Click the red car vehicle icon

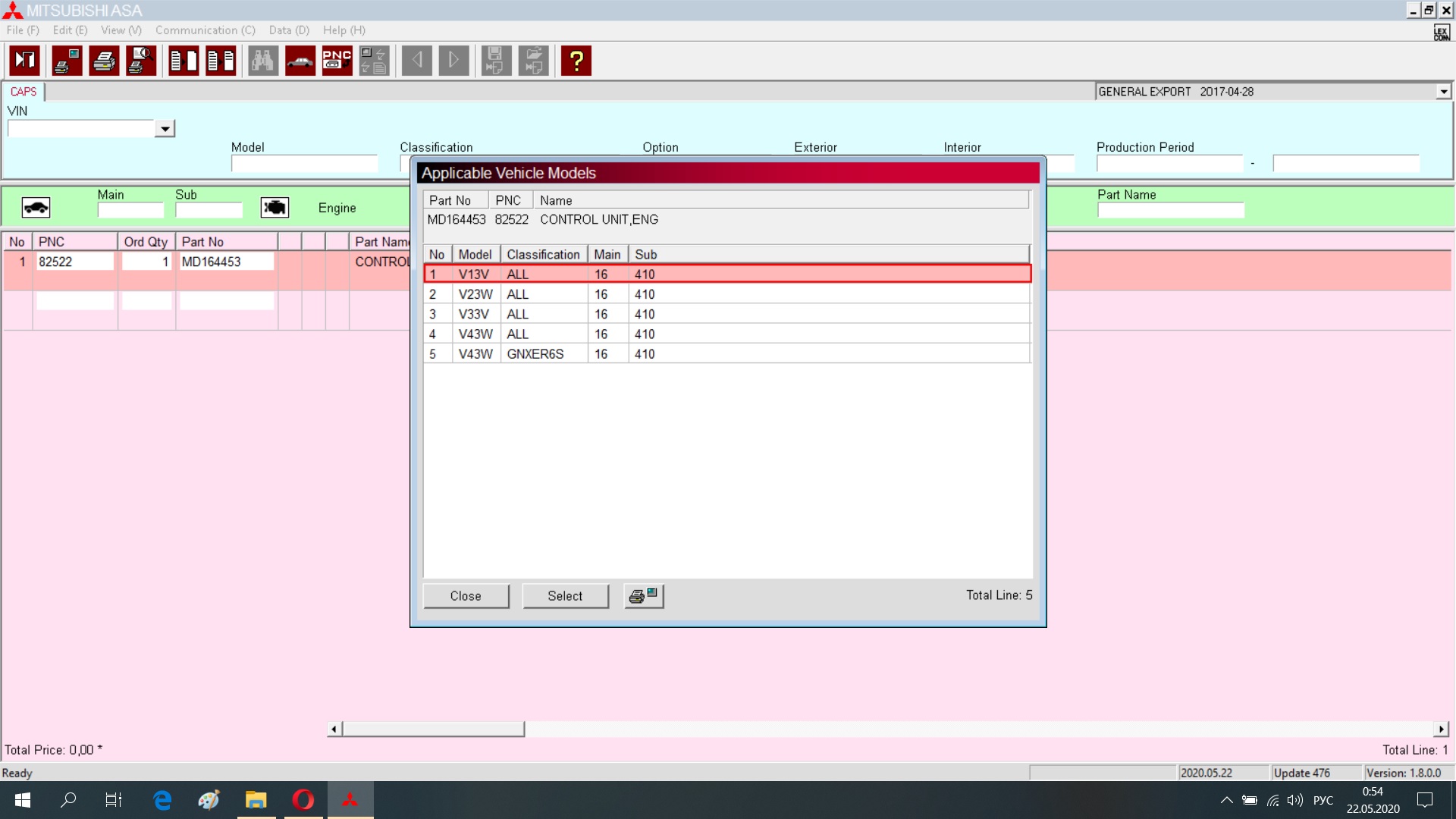point(300,61)
